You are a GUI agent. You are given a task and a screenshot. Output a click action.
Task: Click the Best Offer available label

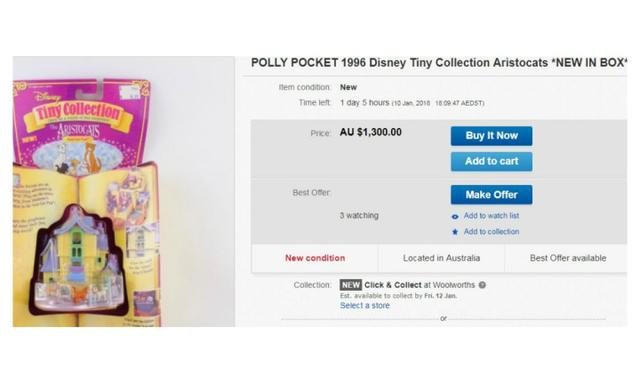coord(568,258)
